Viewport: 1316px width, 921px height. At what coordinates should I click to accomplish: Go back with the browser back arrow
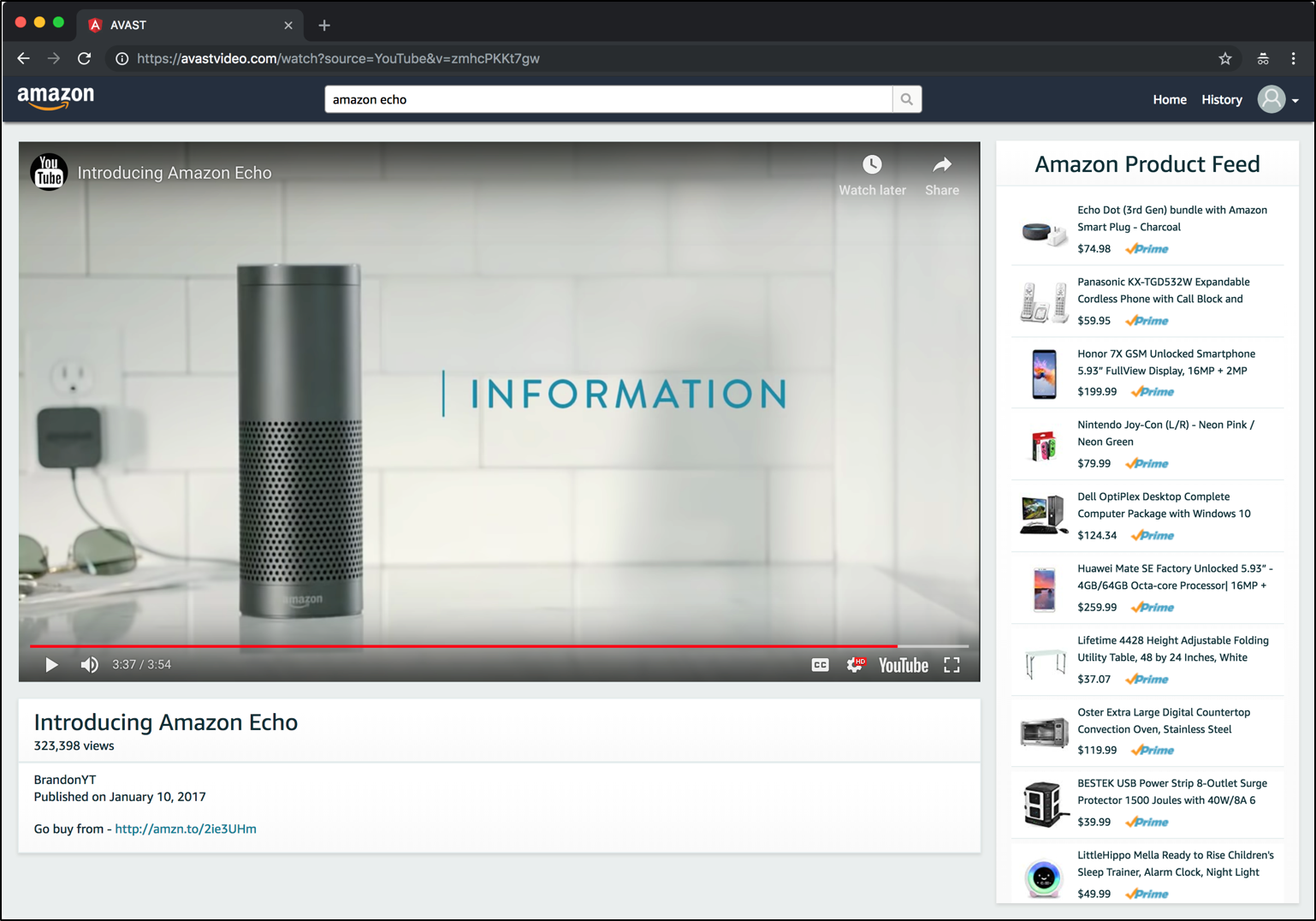point(23,58)
